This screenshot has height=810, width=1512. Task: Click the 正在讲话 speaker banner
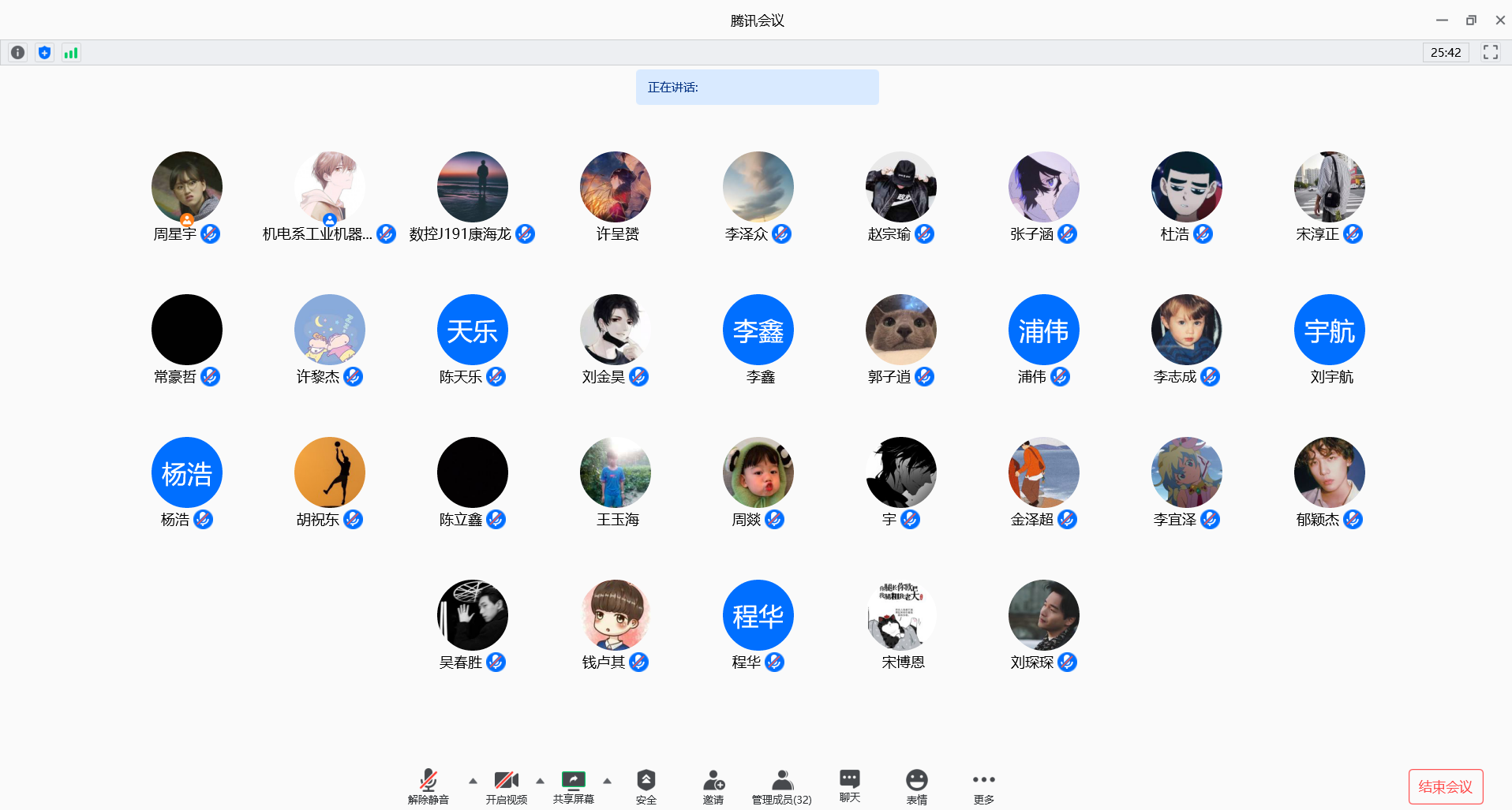point(757,88)
